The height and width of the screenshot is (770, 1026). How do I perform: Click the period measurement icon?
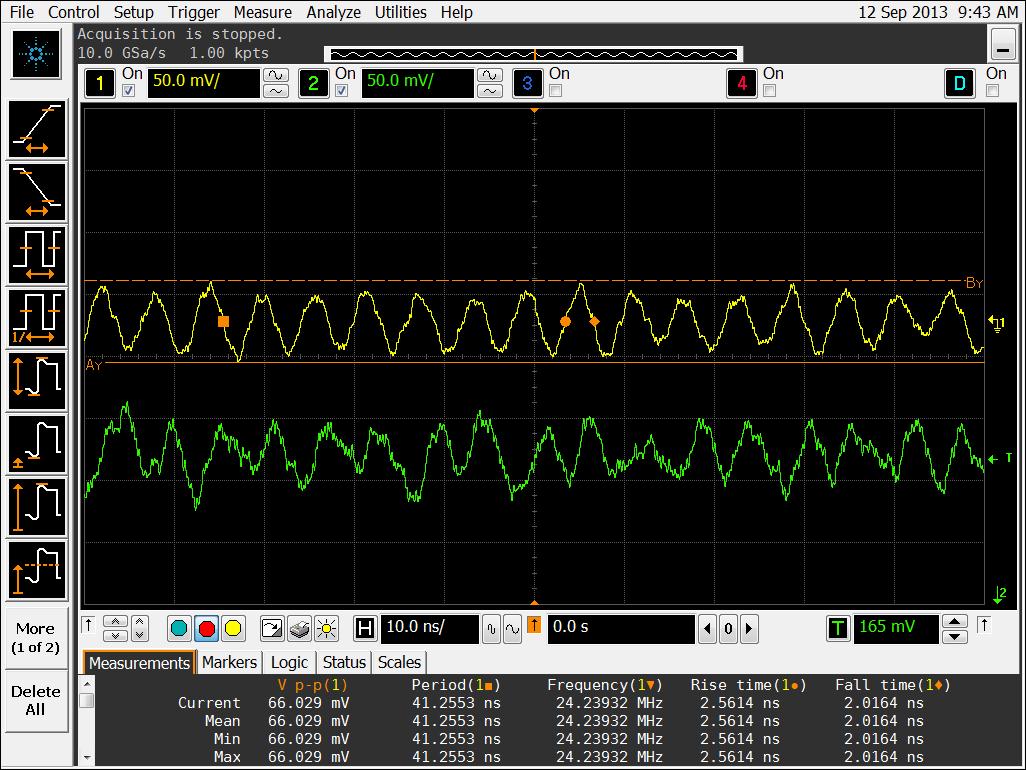[x=37, y=254]
